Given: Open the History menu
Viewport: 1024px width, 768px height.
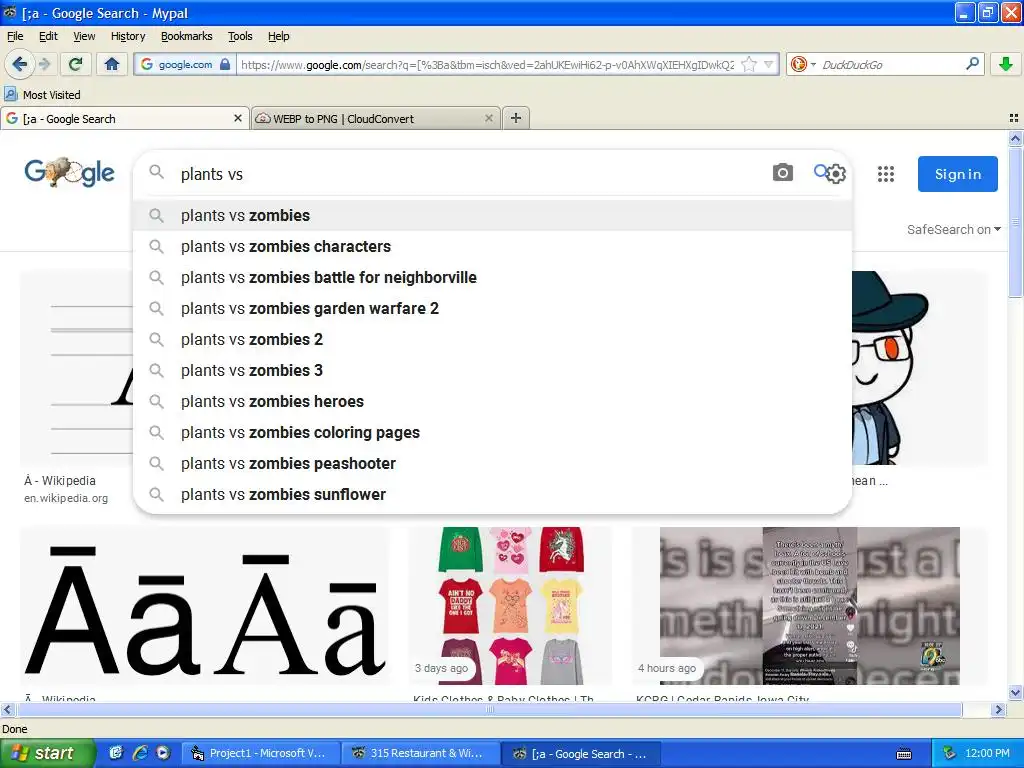Looking at the screenshot, I should tap(128, 36).
